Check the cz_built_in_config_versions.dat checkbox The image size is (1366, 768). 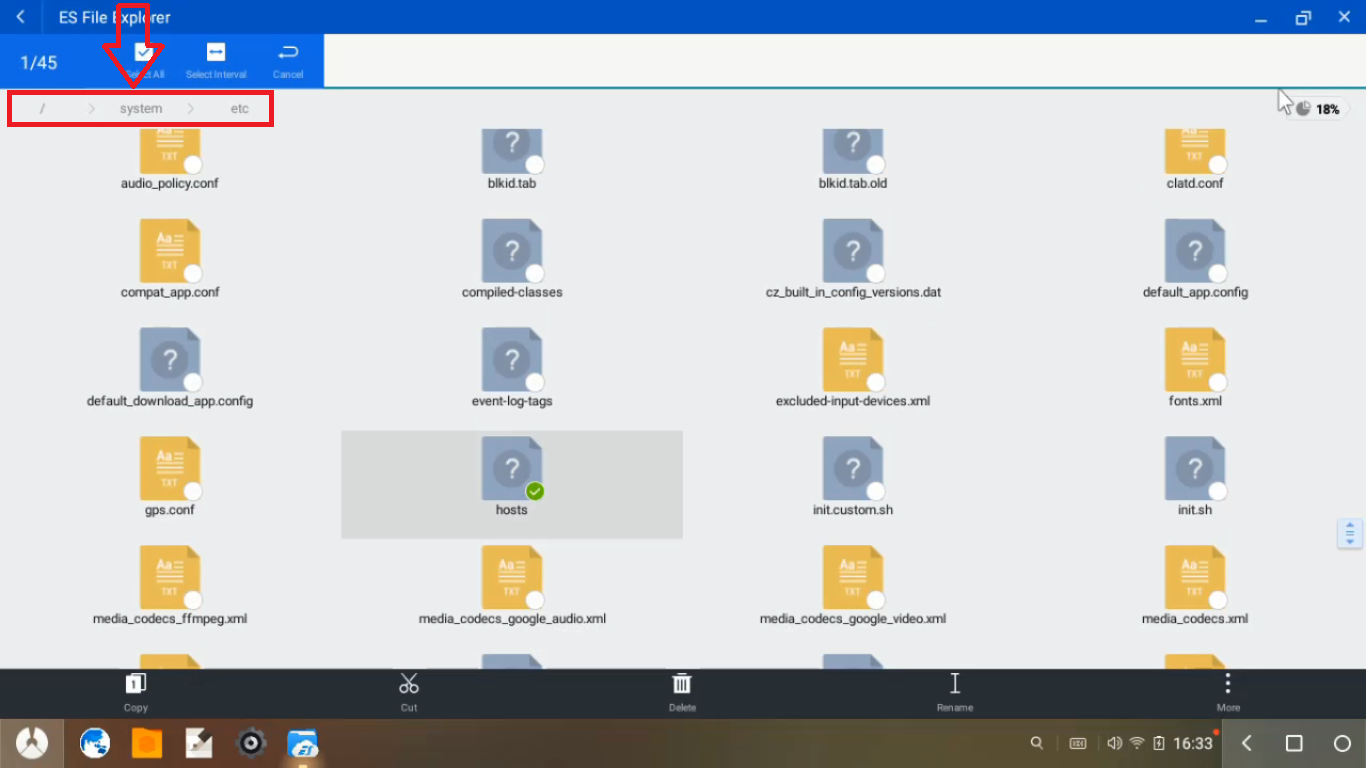(x=876, y=273)
